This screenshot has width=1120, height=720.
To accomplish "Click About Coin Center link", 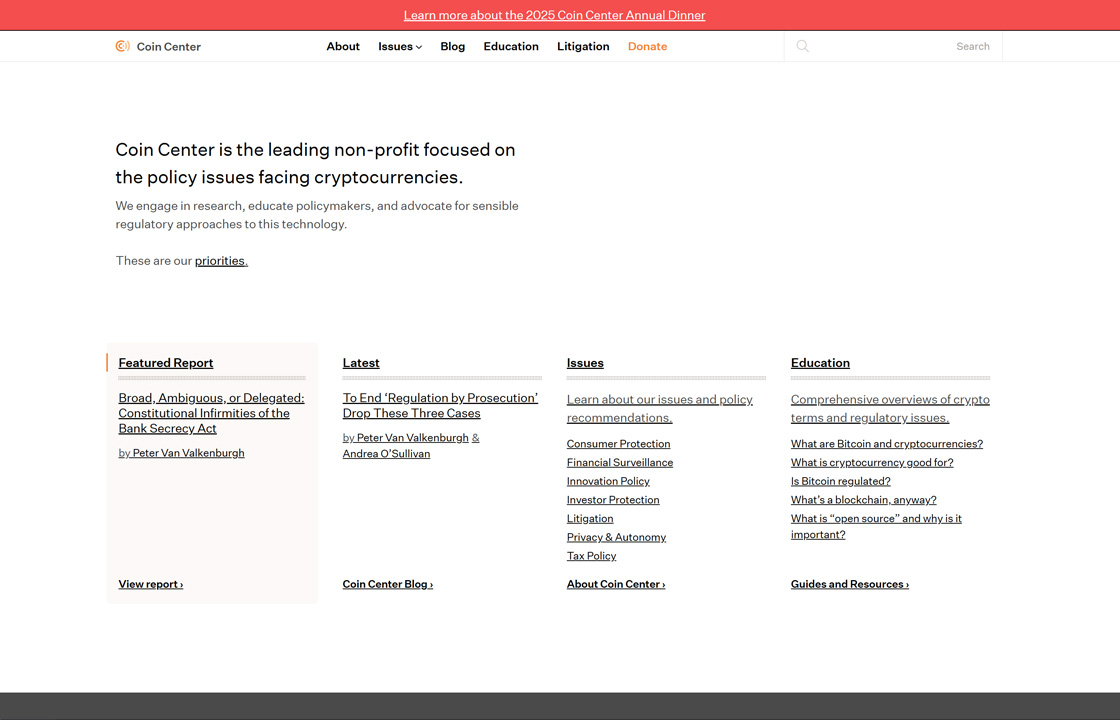I will [x=616, y=584].
